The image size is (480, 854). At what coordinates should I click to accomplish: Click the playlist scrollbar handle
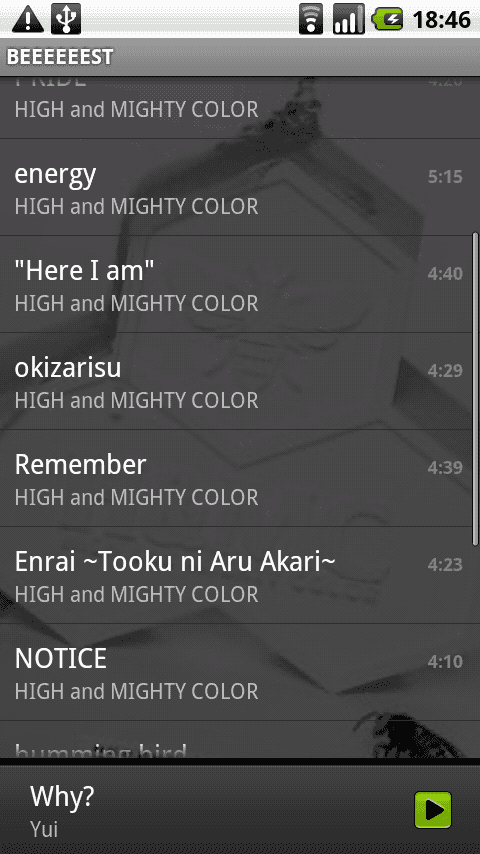point(475,389)
